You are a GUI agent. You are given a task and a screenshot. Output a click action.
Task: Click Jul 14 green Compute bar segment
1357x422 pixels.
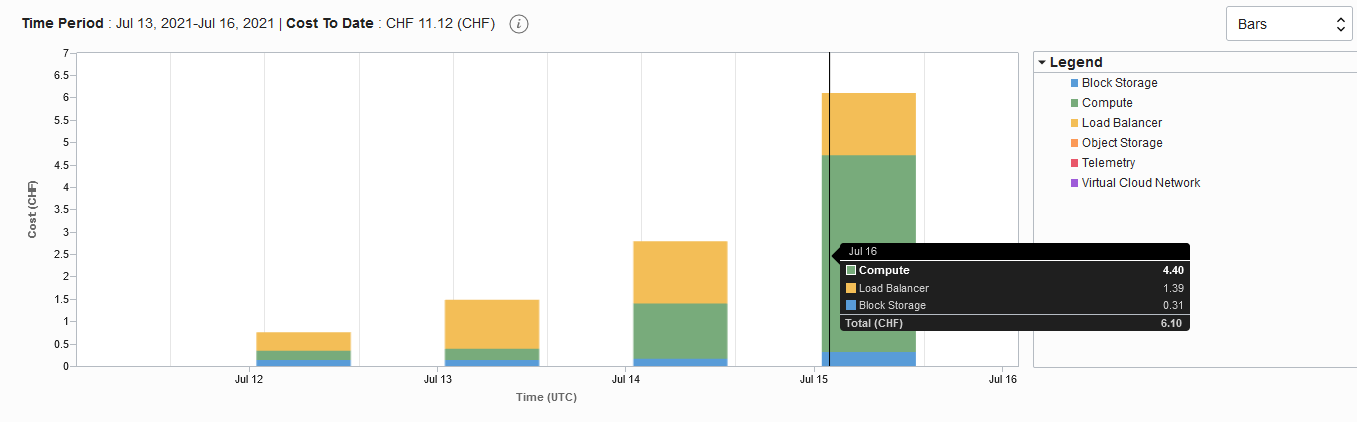click(x=680, y=331)
